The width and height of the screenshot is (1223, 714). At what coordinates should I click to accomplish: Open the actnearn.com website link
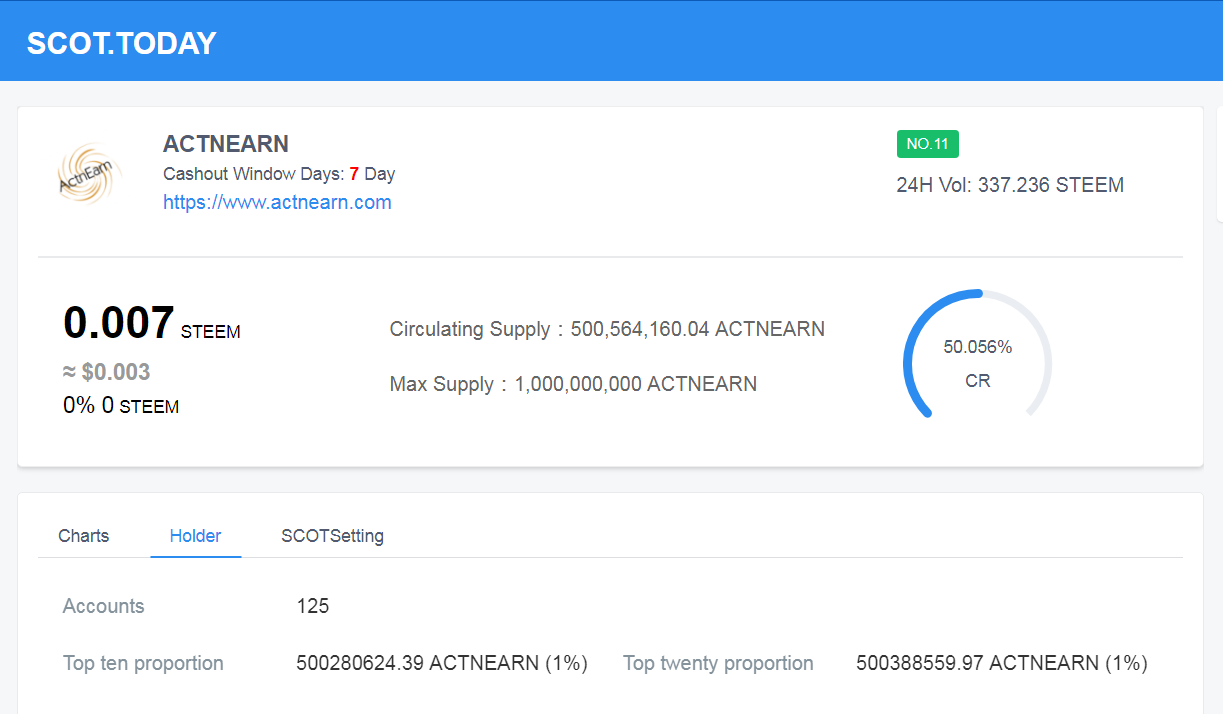(277, 201)
